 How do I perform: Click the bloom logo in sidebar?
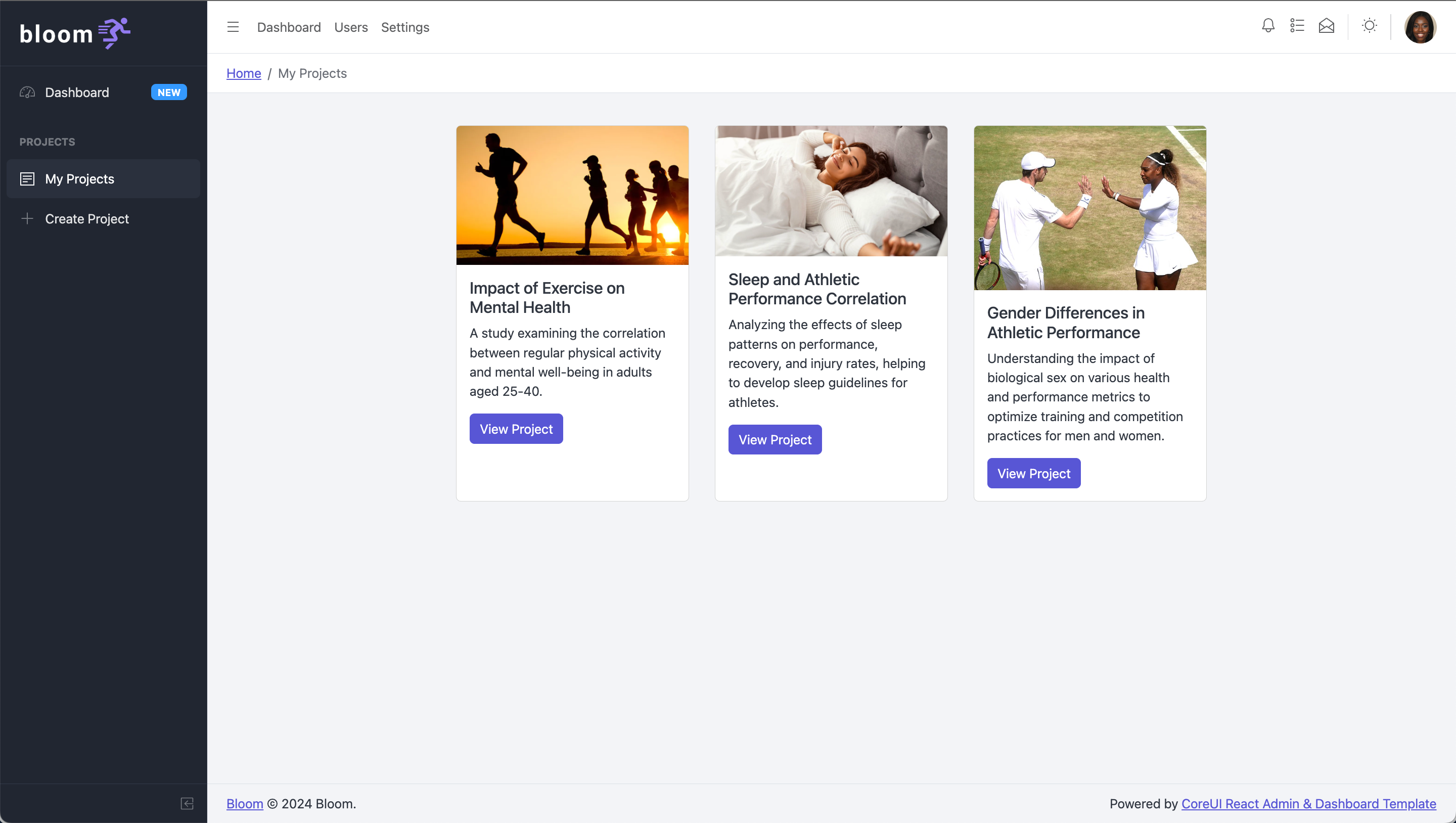(75, 33)
